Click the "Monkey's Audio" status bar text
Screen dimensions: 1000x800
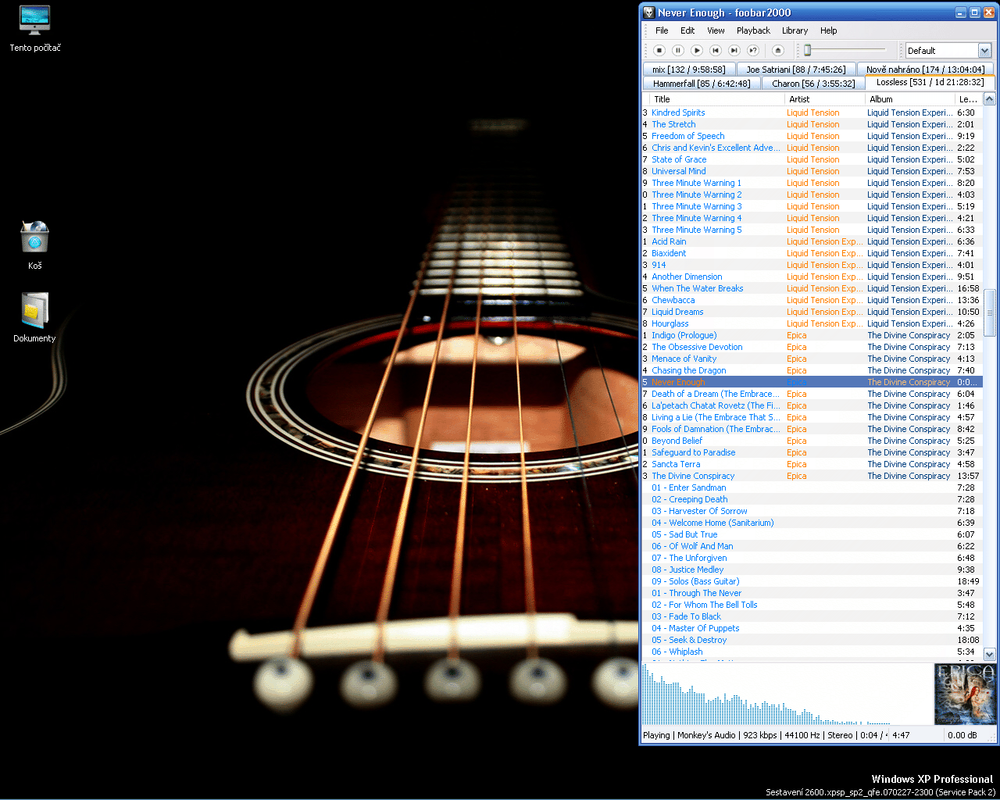[706, 736]
